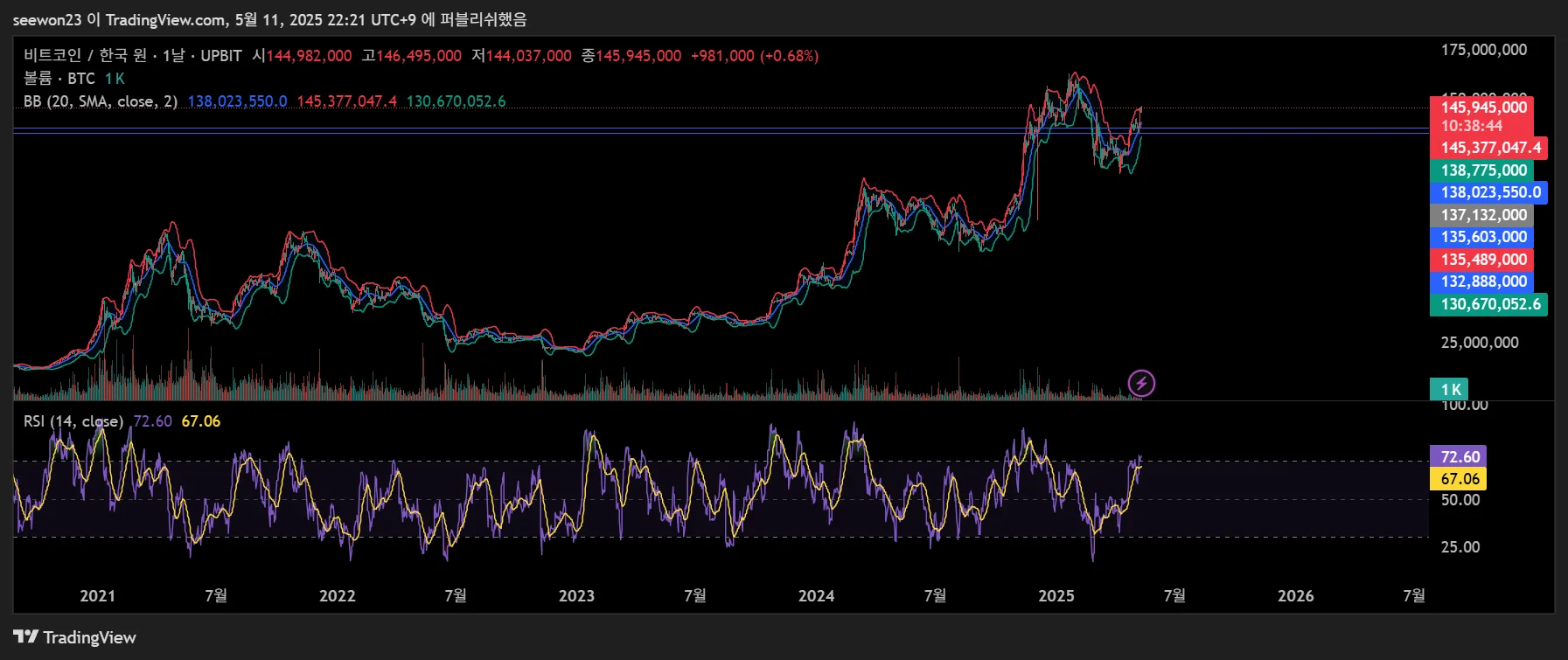Click the 10:38:44 bar countdown label
Viewport: 1568px width, 660px height.
[1472, 126]
